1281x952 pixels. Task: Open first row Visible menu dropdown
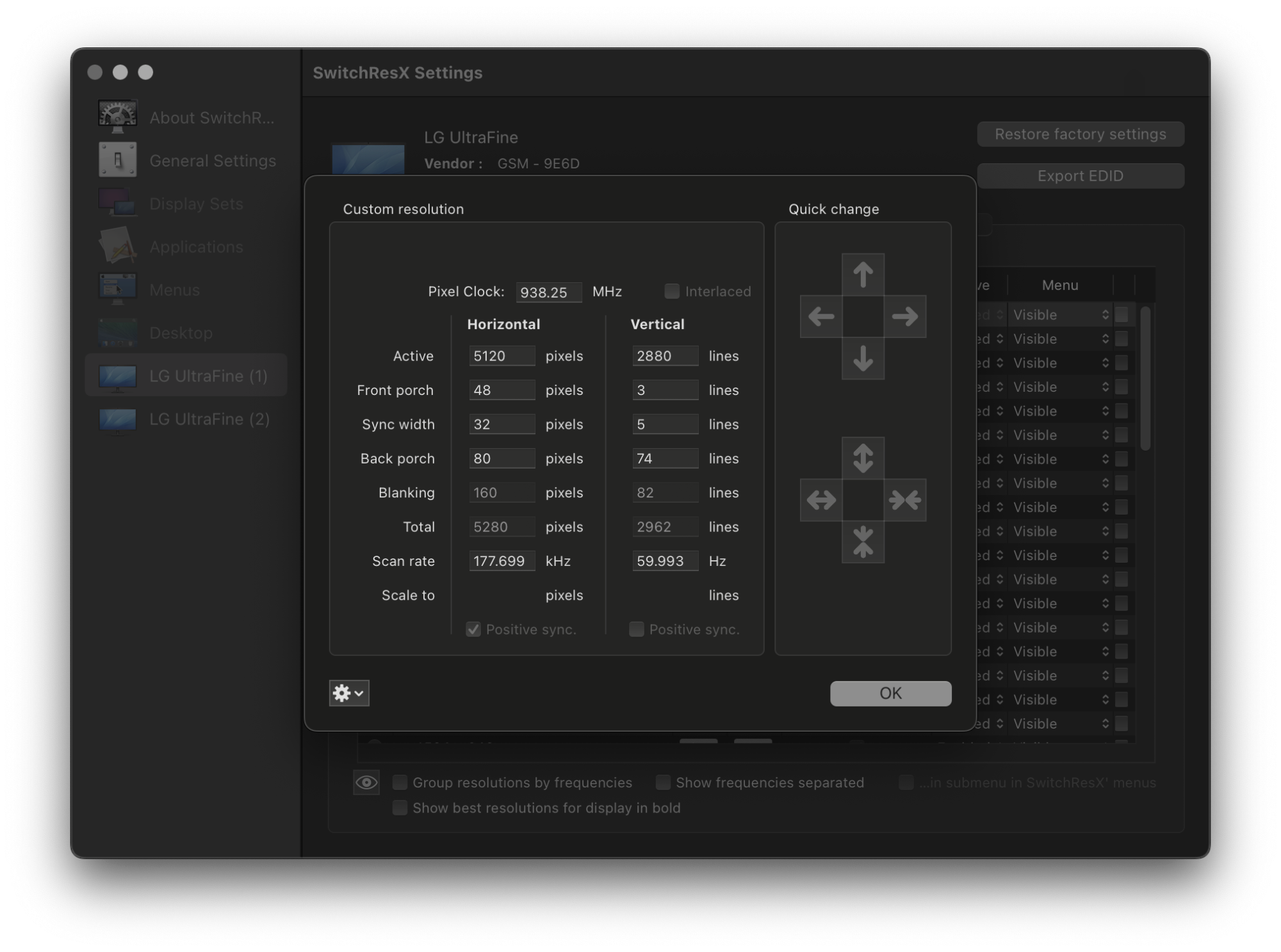[1061, 314]
